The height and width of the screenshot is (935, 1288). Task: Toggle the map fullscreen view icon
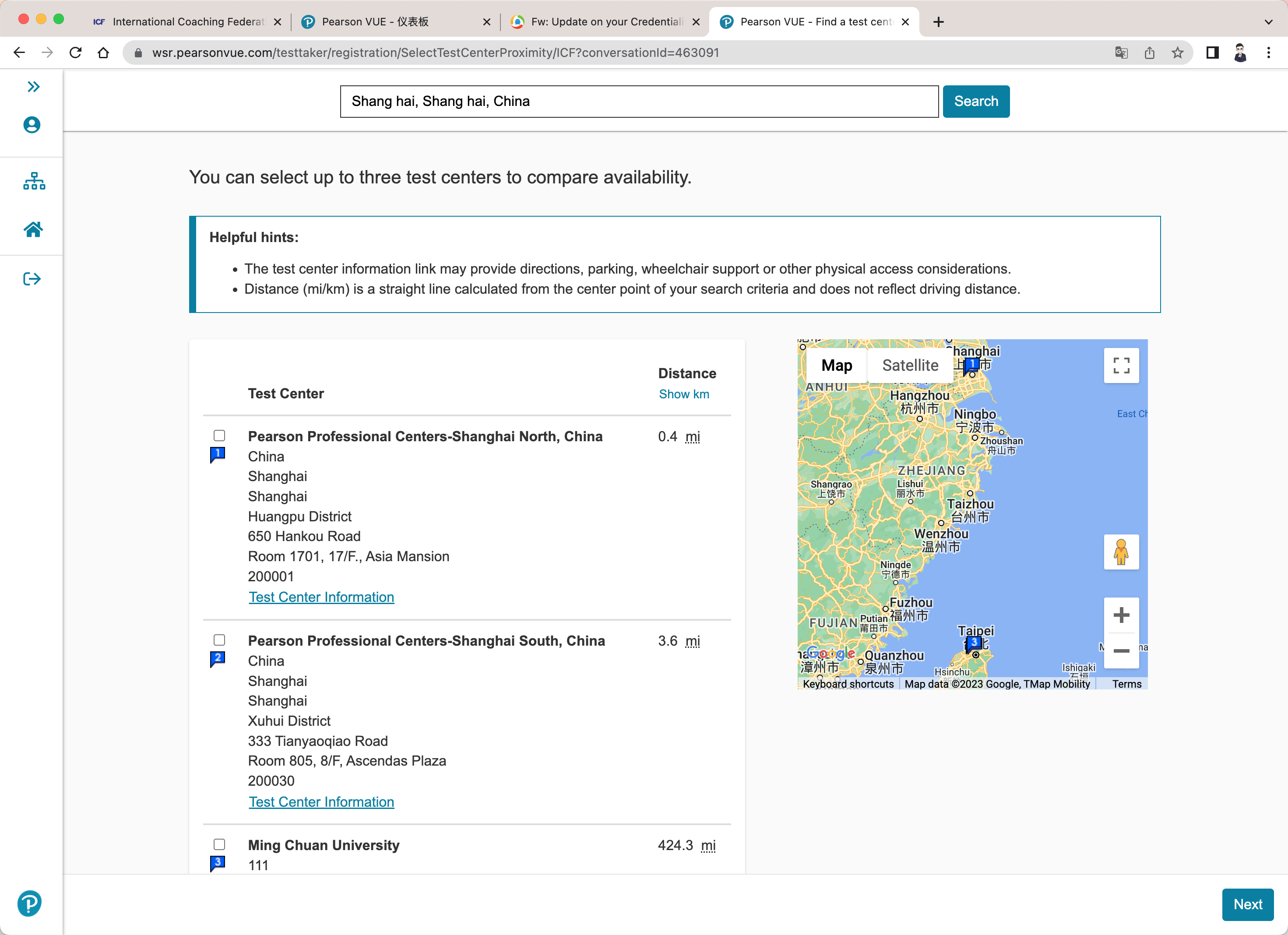[x=1120, y=366]
